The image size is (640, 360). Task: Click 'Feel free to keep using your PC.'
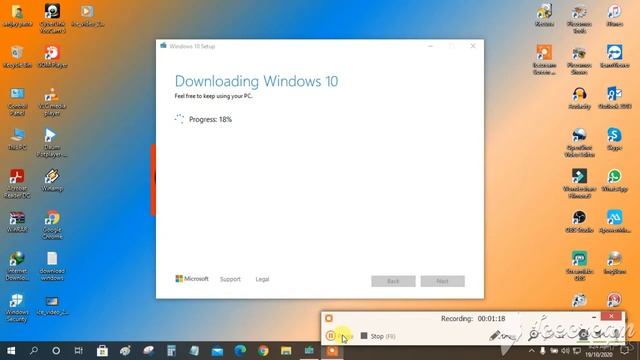click(213, 96)
